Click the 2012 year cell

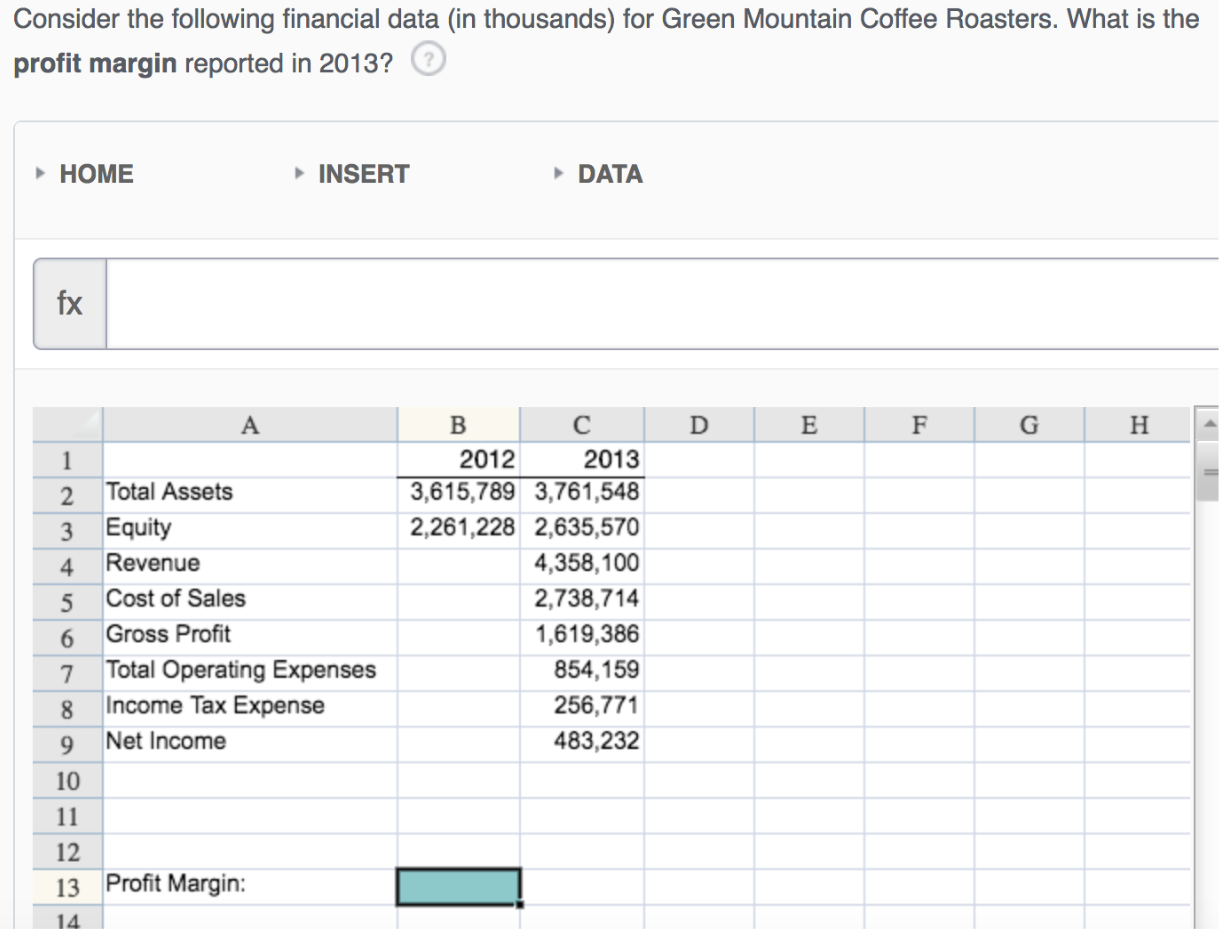click(459, 460)
